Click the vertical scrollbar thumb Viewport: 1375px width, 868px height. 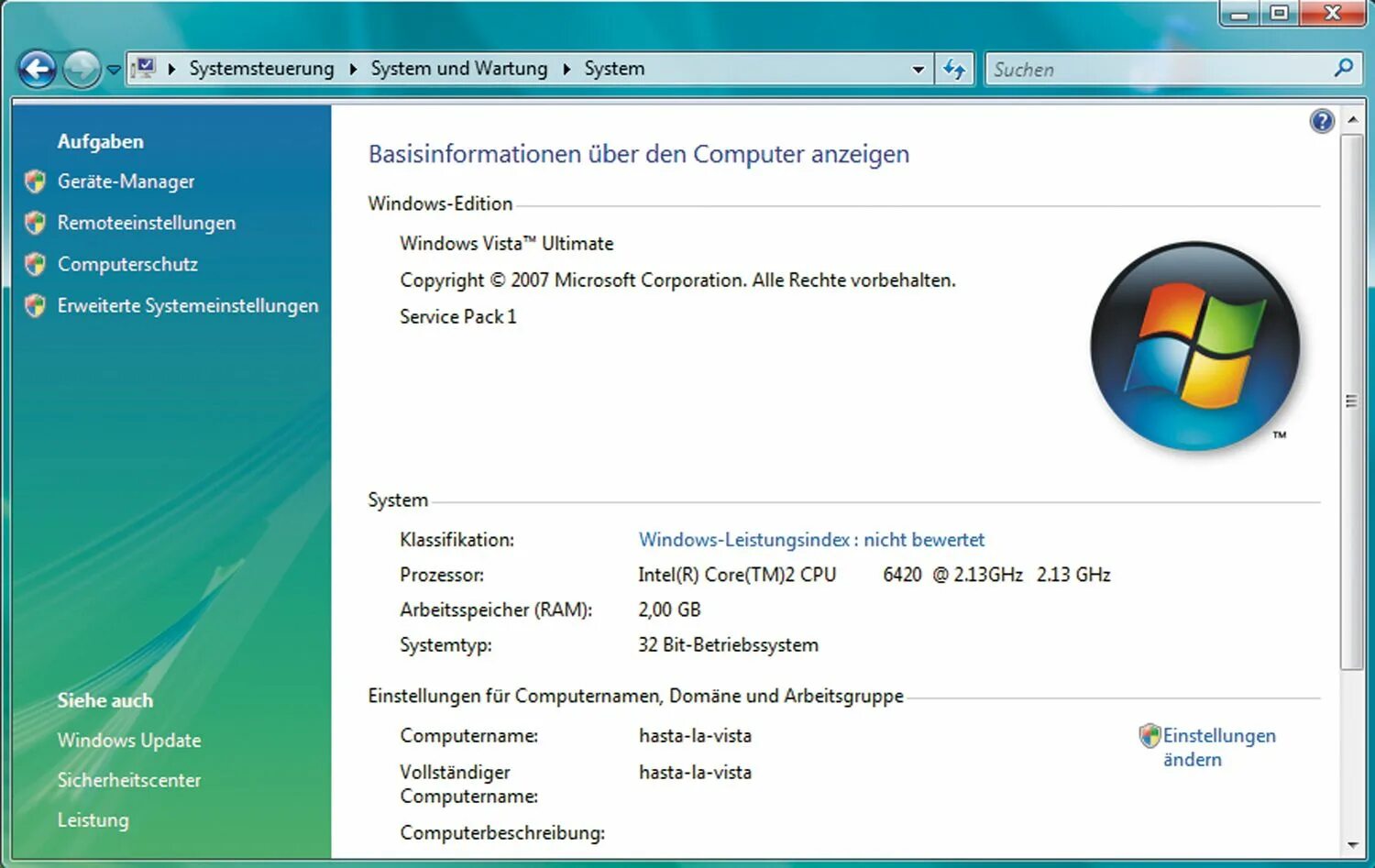(x=1352, y=401)
